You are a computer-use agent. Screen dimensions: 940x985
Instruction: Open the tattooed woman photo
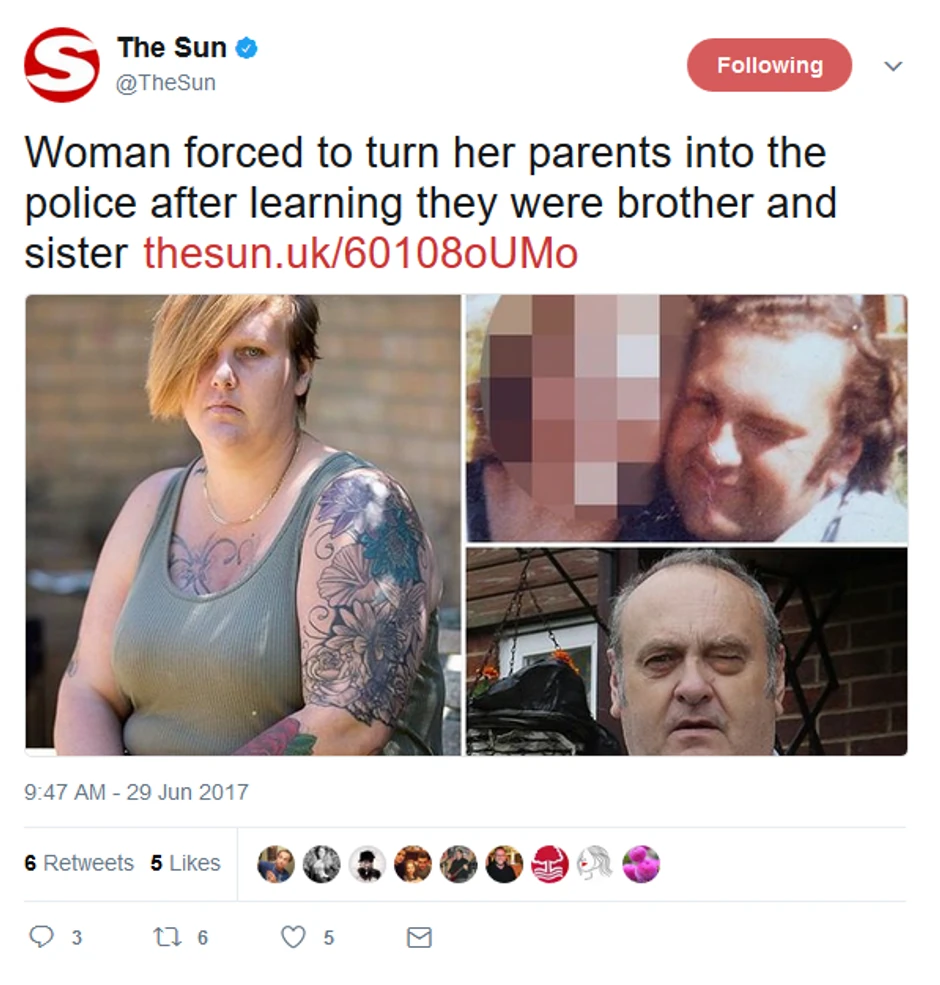(x=243, y=525)
